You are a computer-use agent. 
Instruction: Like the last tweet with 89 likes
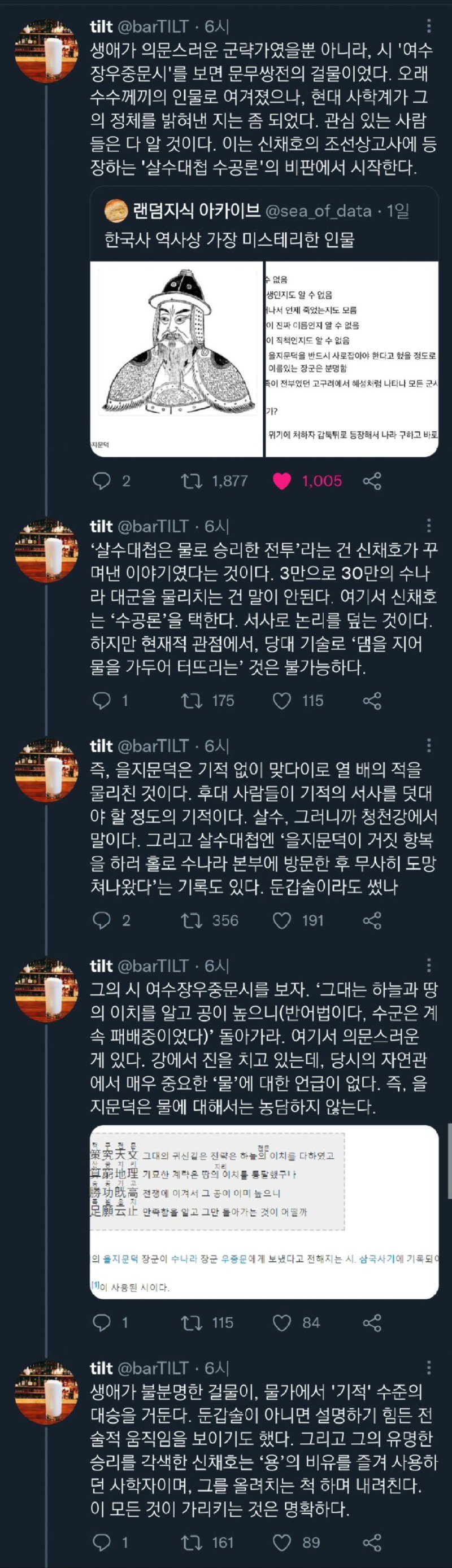click(282, 1542)
